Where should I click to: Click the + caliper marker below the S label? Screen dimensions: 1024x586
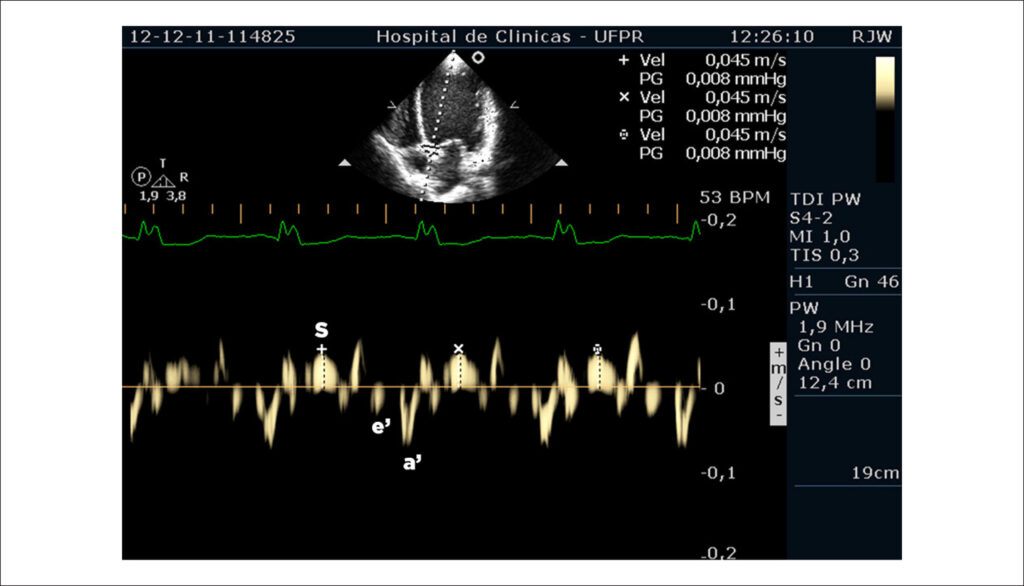click(x=321, y=350)
